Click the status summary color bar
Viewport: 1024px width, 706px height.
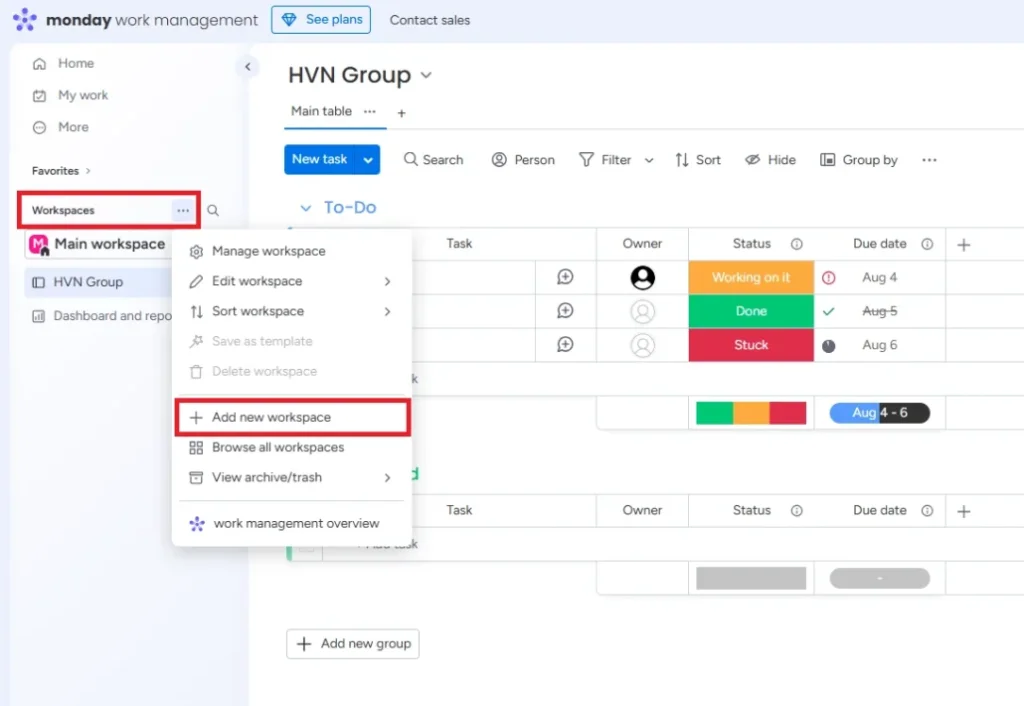click(751, 413)
